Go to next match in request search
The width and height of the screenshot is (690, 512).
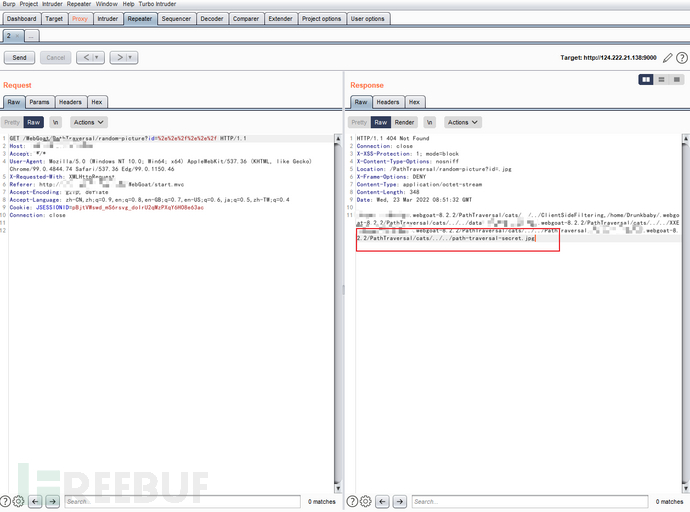tap(52, 501)
